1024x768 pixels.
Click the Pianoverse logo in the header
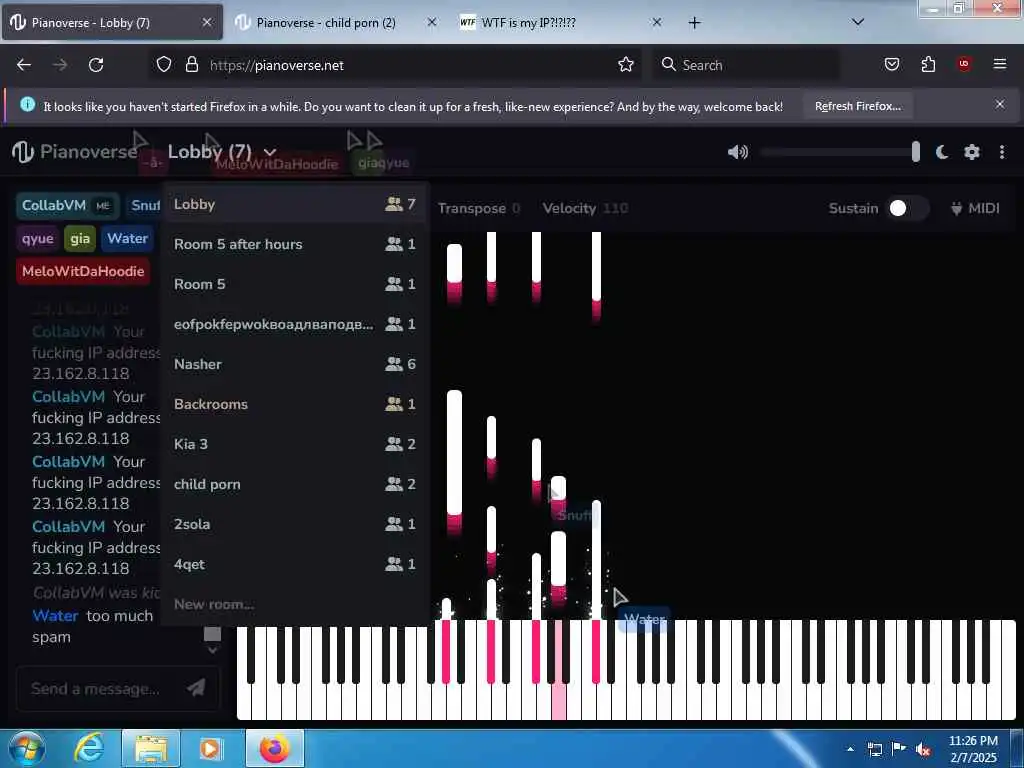point(74,152)
